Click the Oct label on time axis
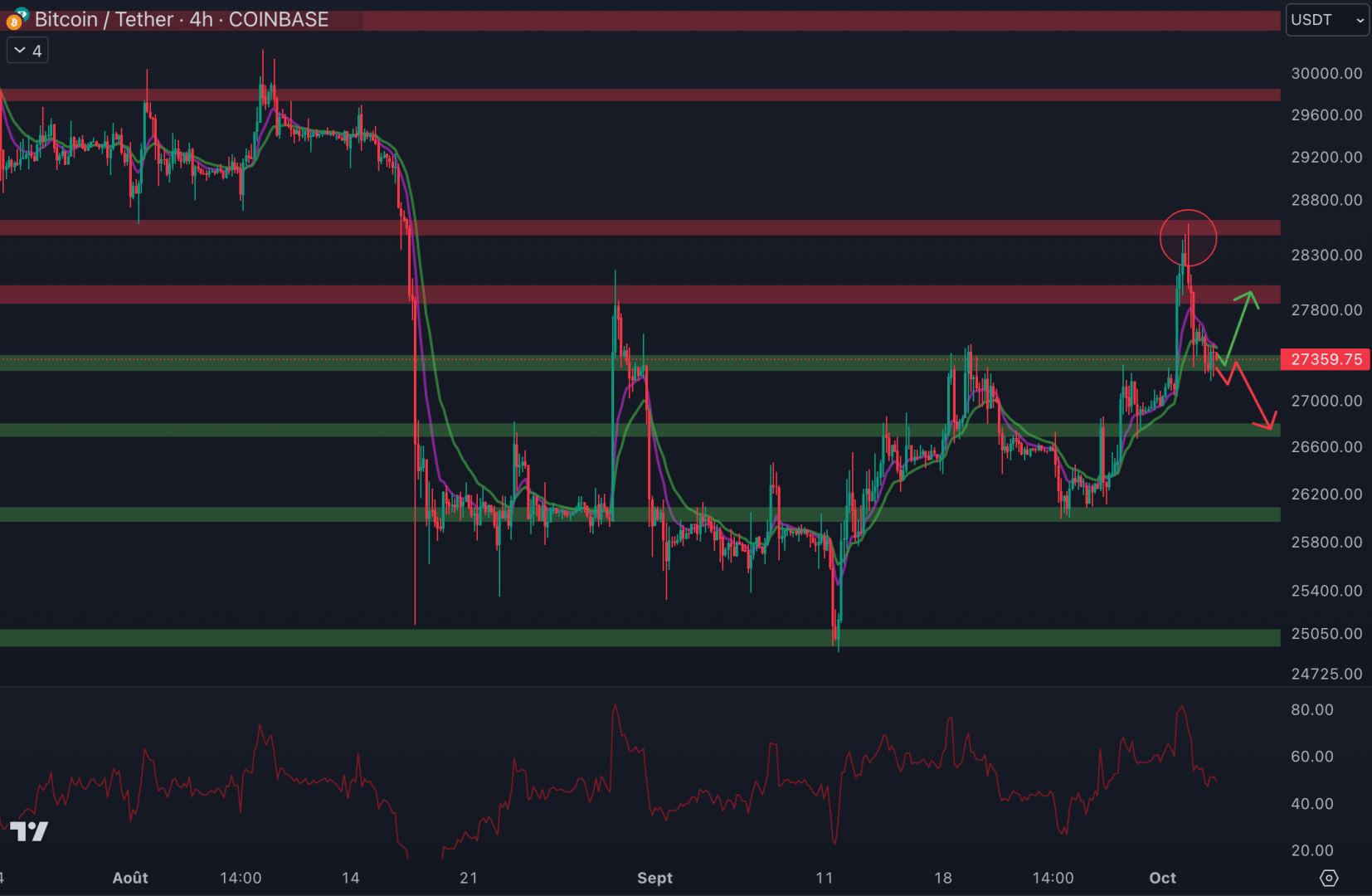The width and height of the screenshot is (1372, 896). point(1162,878)
